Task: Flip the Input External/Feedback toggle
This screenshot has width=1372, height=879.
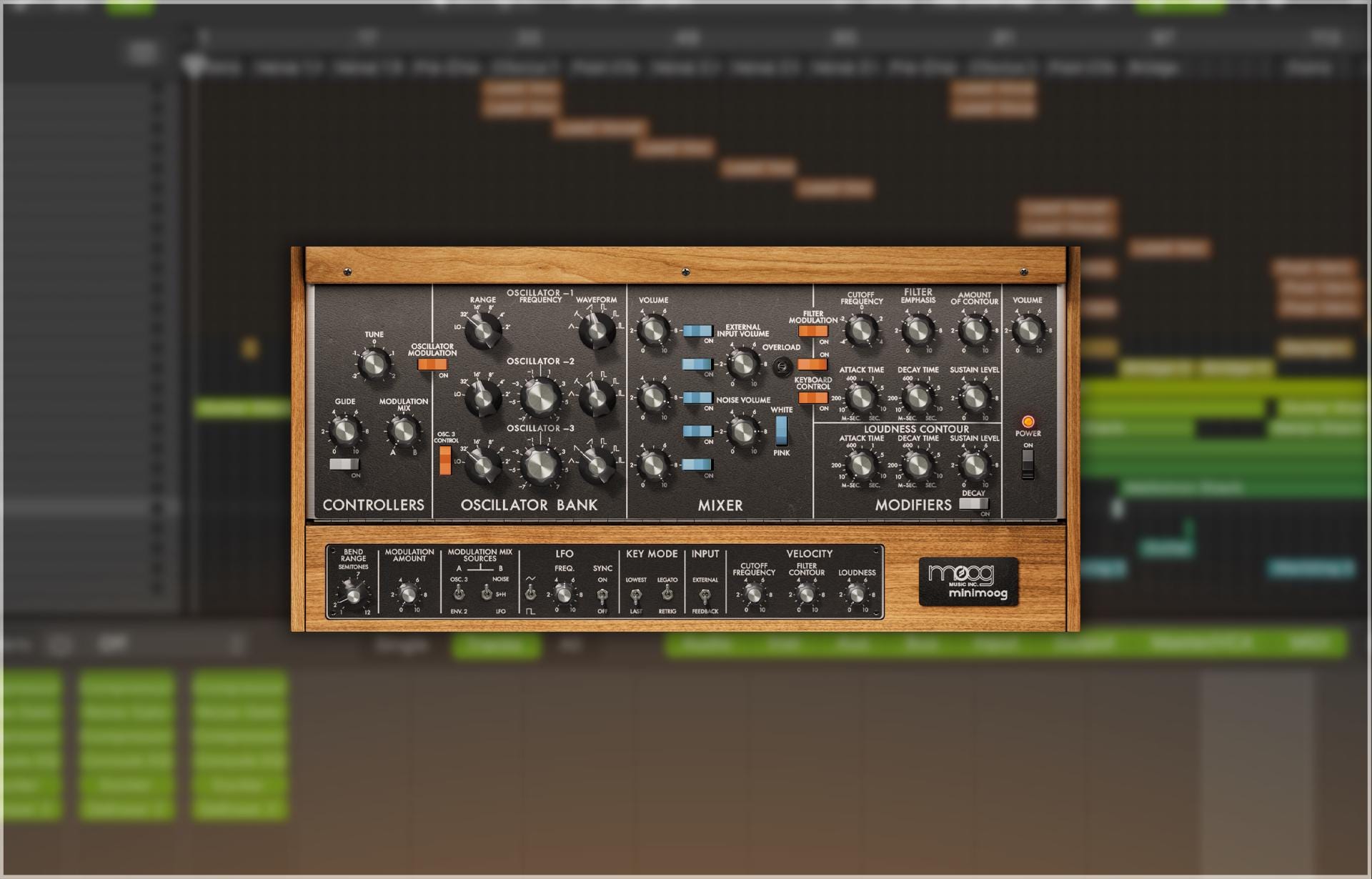Action: tap(705, 595)
